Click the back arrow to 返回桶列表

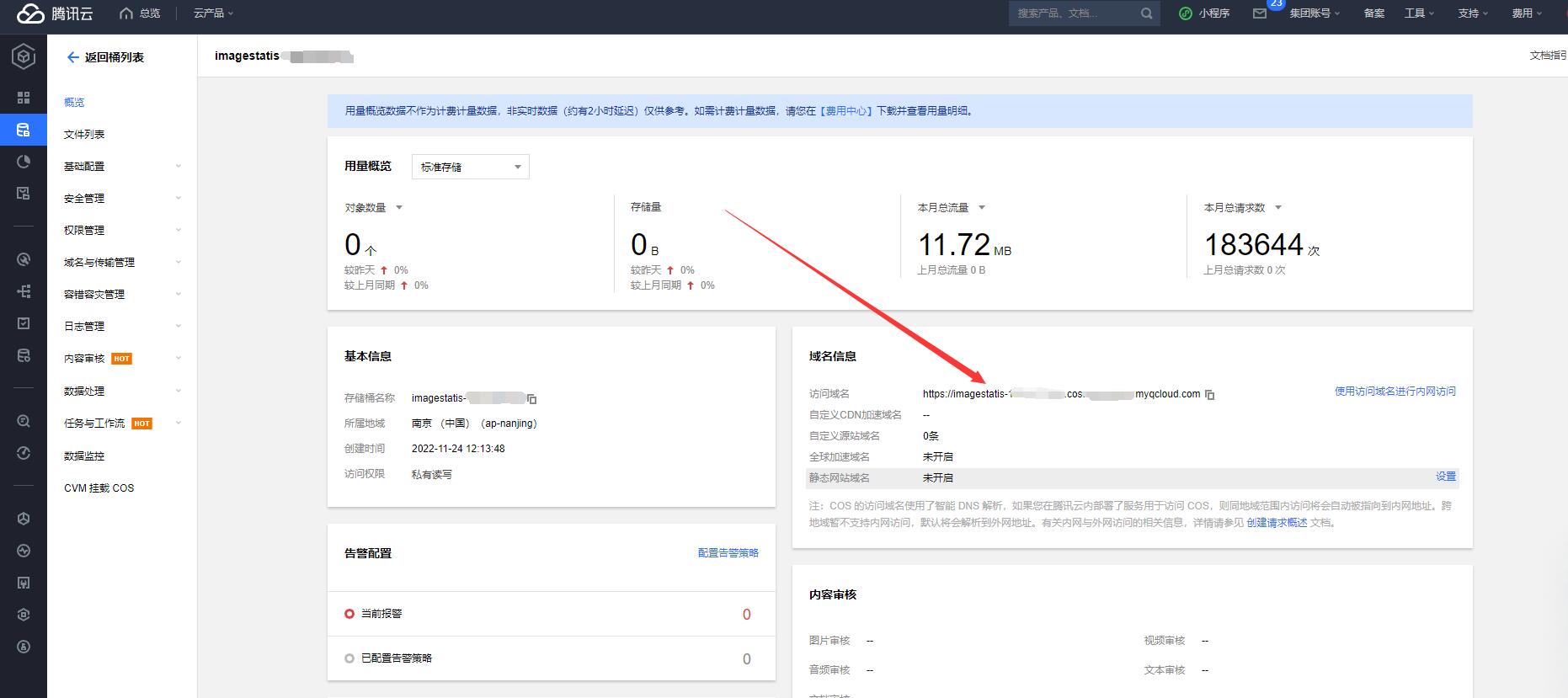72,57
